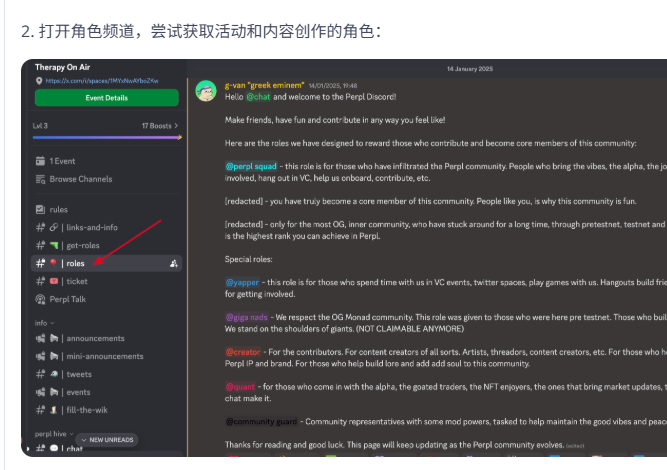Click the @giga nads role mention
The width and height of the screenshot is (667, 470).
click(247, 317)
